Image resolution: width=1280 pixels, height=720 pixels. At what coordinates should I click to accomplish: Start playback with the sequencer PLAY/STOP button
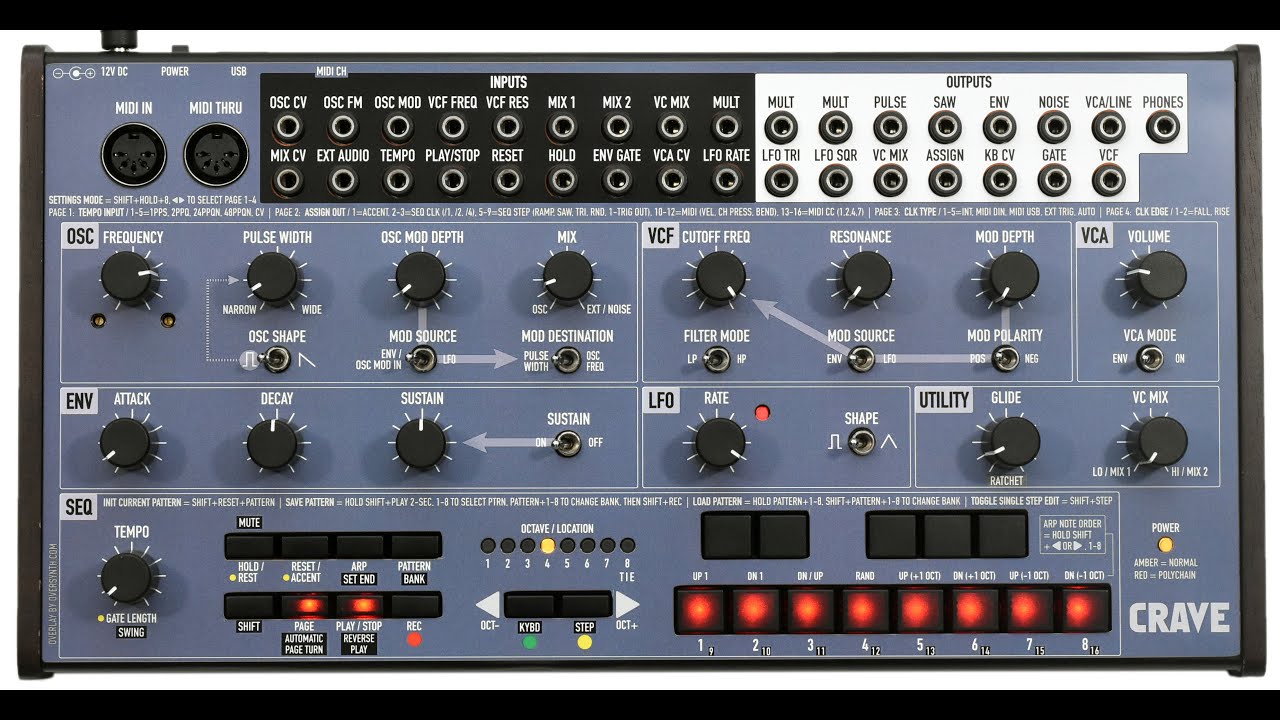(360, 606)
